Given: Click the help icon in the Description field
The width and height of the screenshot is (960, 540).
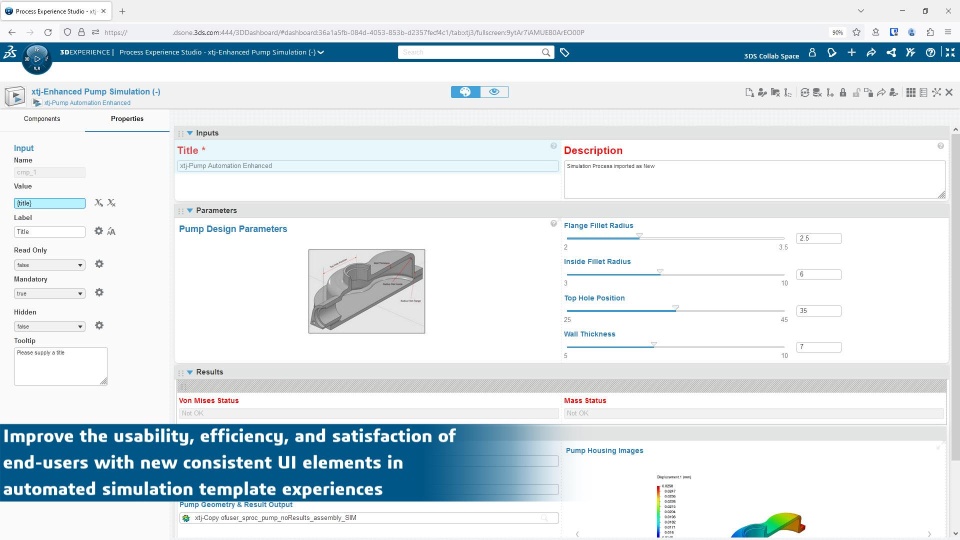Looking at the screenshot, I should tap(940, 146).
